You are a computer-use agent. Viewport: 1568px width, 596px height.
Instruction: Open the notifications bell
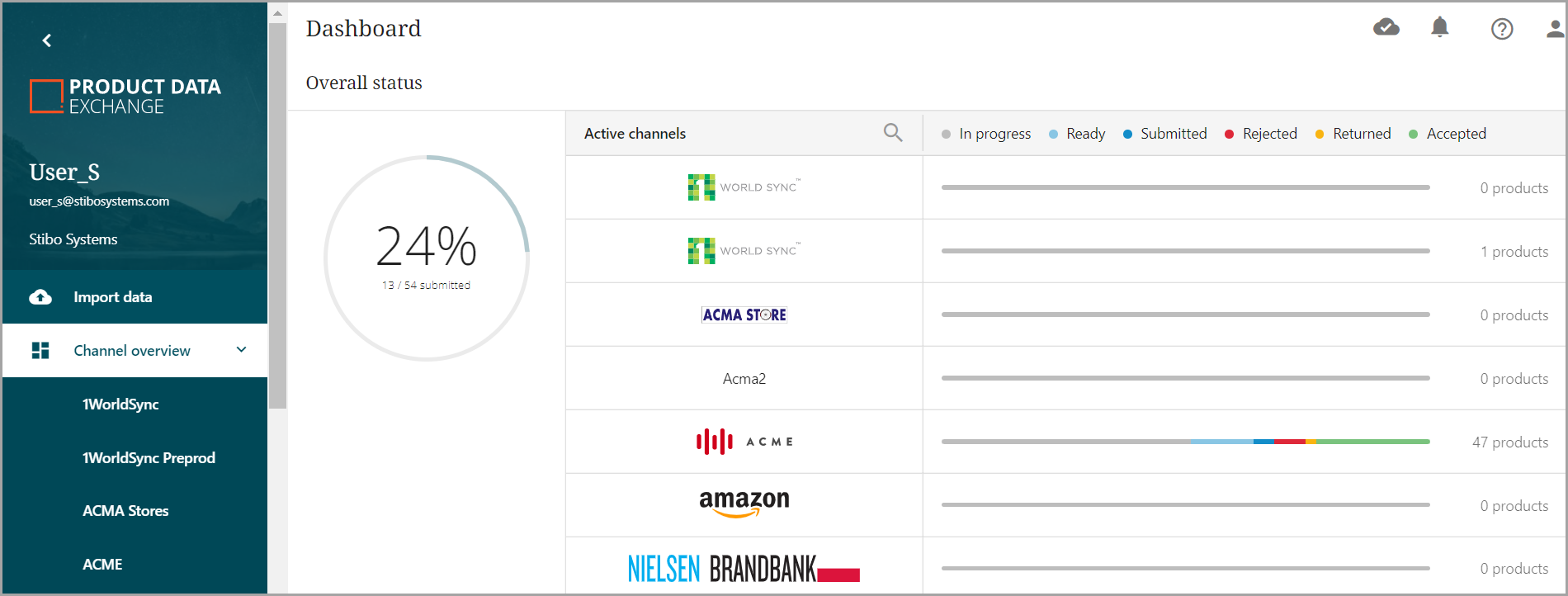1440,28
